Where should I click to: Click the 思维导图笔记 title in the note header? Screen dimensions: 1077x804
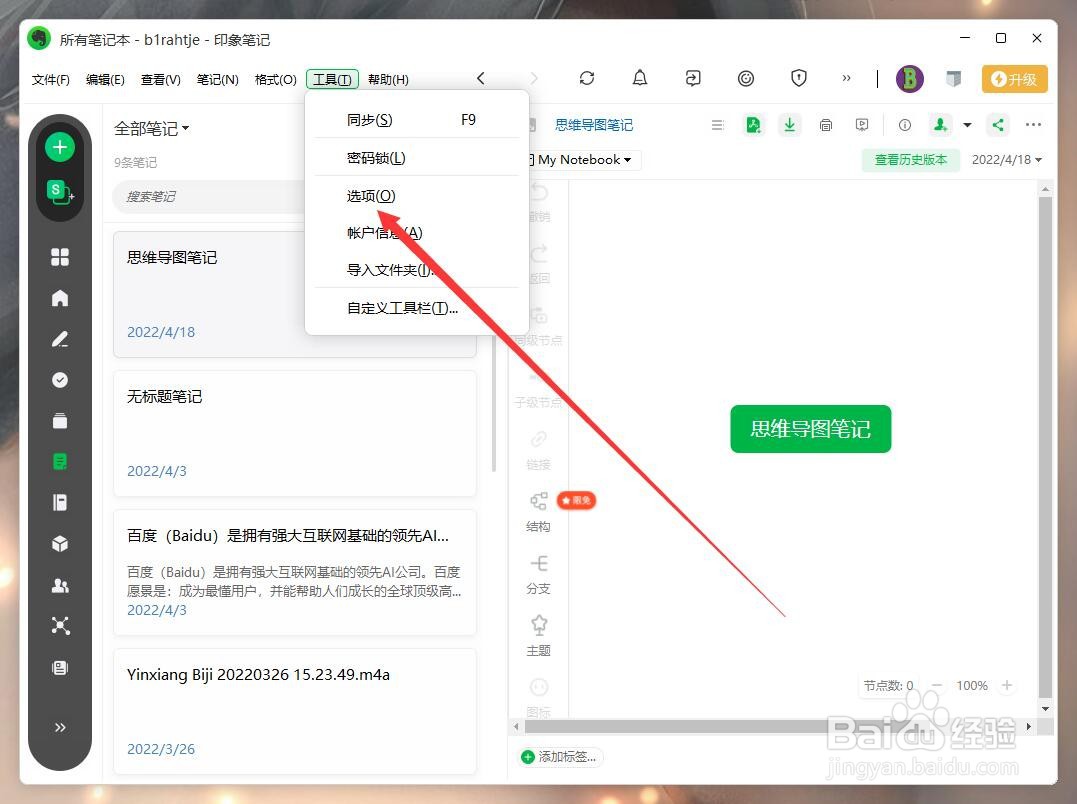point(593,125)
